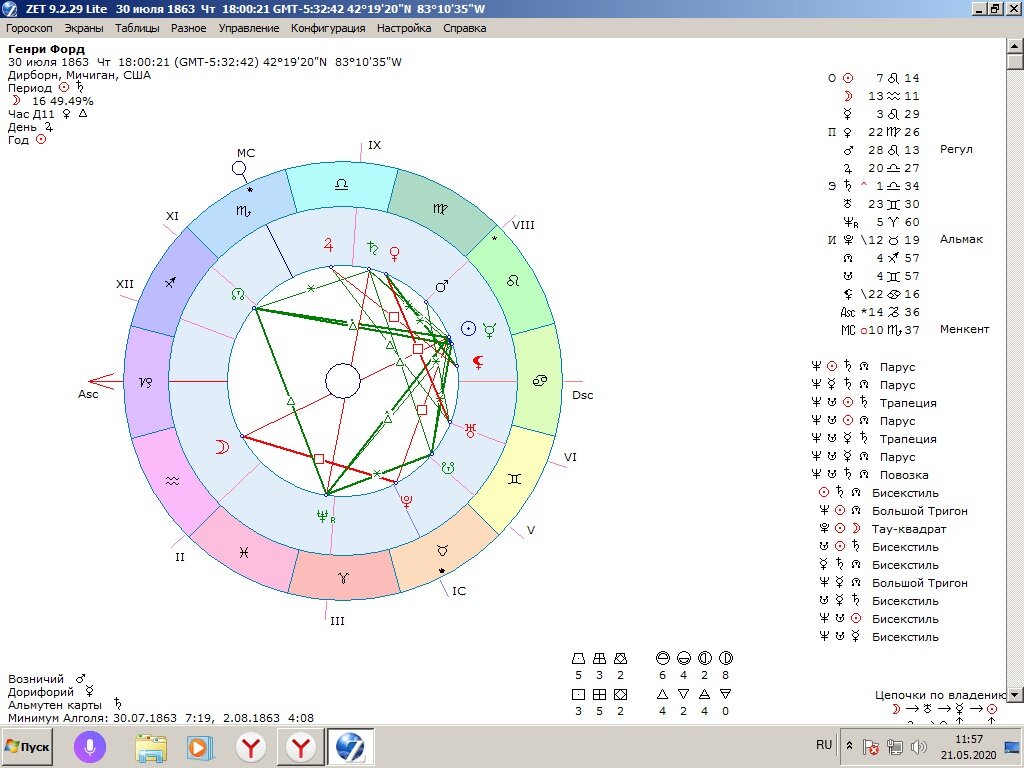
Task: Click the Пуск start button
Action: click(x=27, y=746)
